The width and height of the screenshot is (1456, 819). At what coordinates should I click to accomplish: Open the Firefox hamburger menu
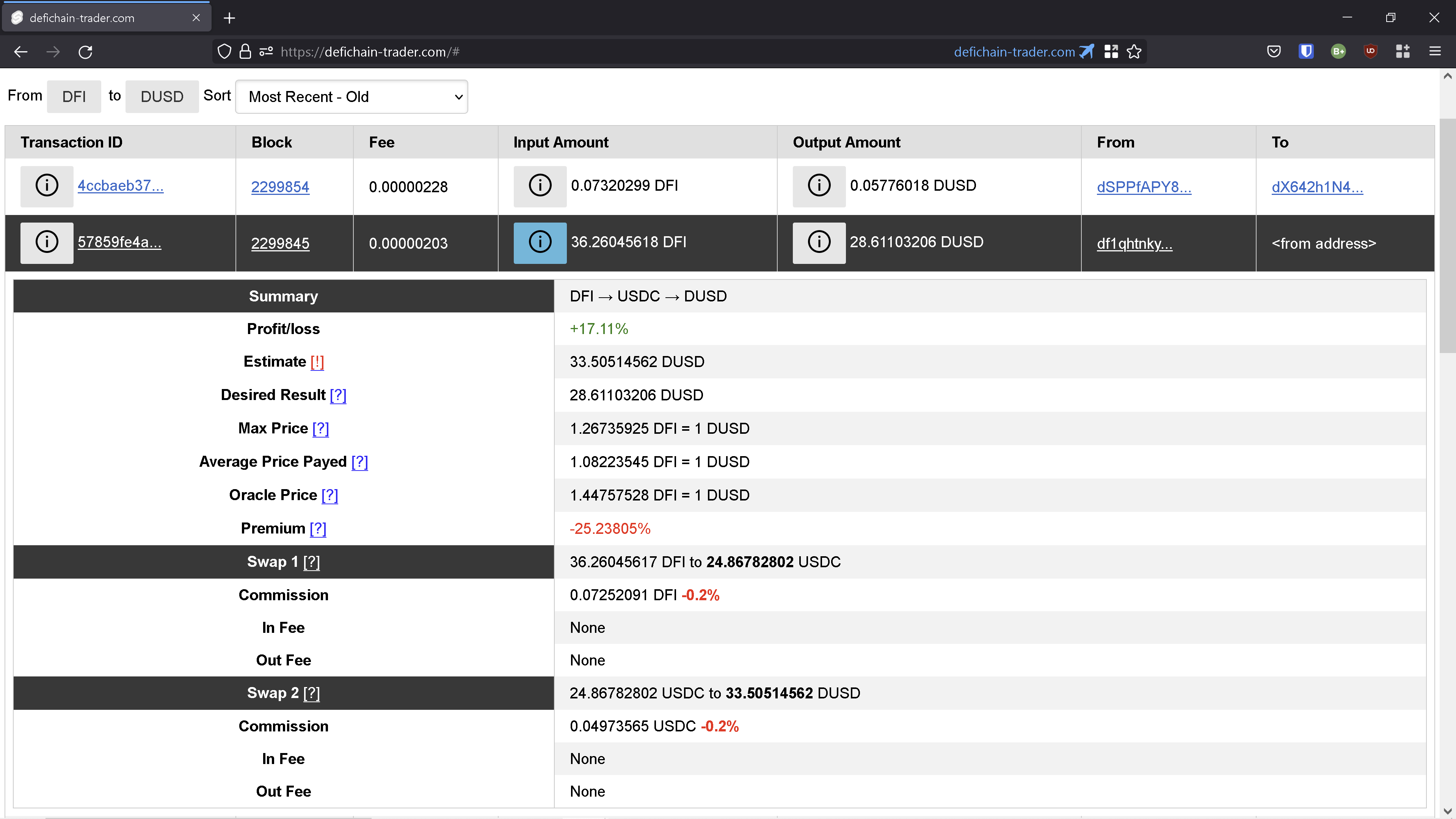(x=1434, y=52)
